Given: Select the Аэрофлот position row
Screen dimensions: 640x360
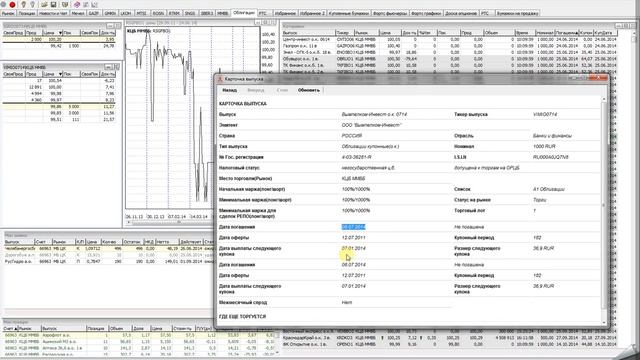Looking at the screenshot, I should coord(139,335).
